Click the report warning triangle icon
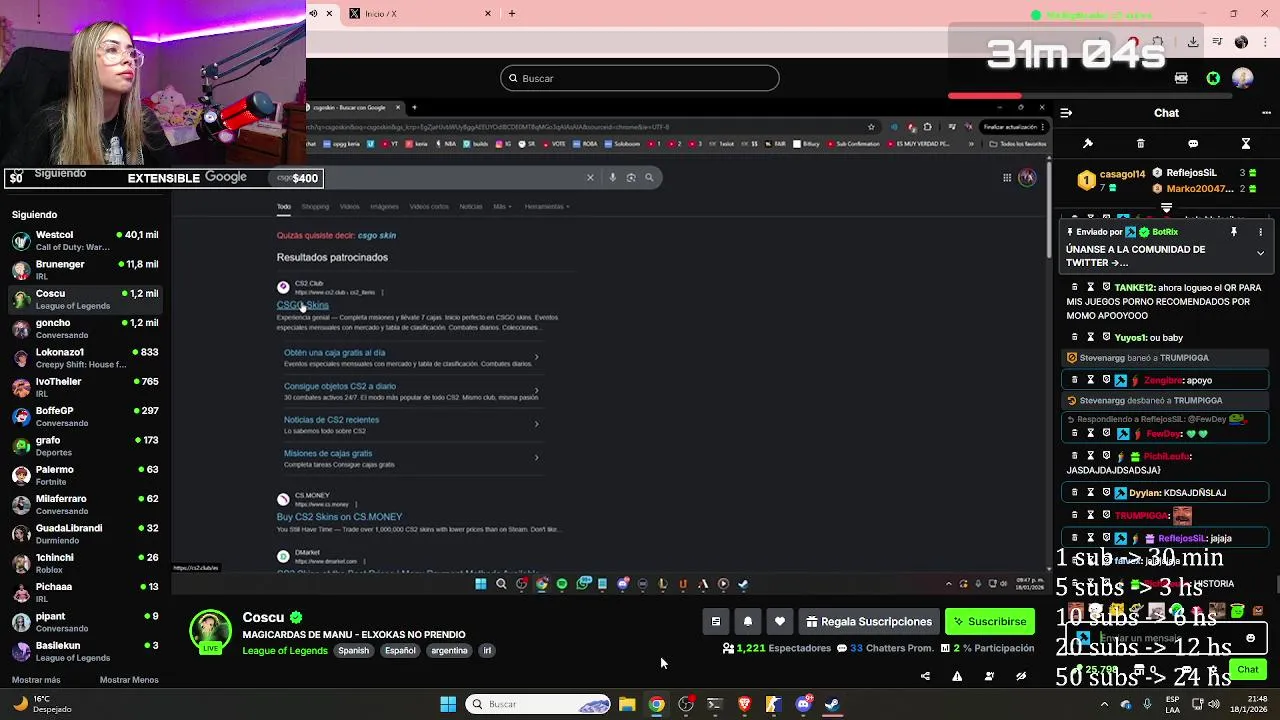This screenshot has height=720, width=1280. [x=957, y=677]
